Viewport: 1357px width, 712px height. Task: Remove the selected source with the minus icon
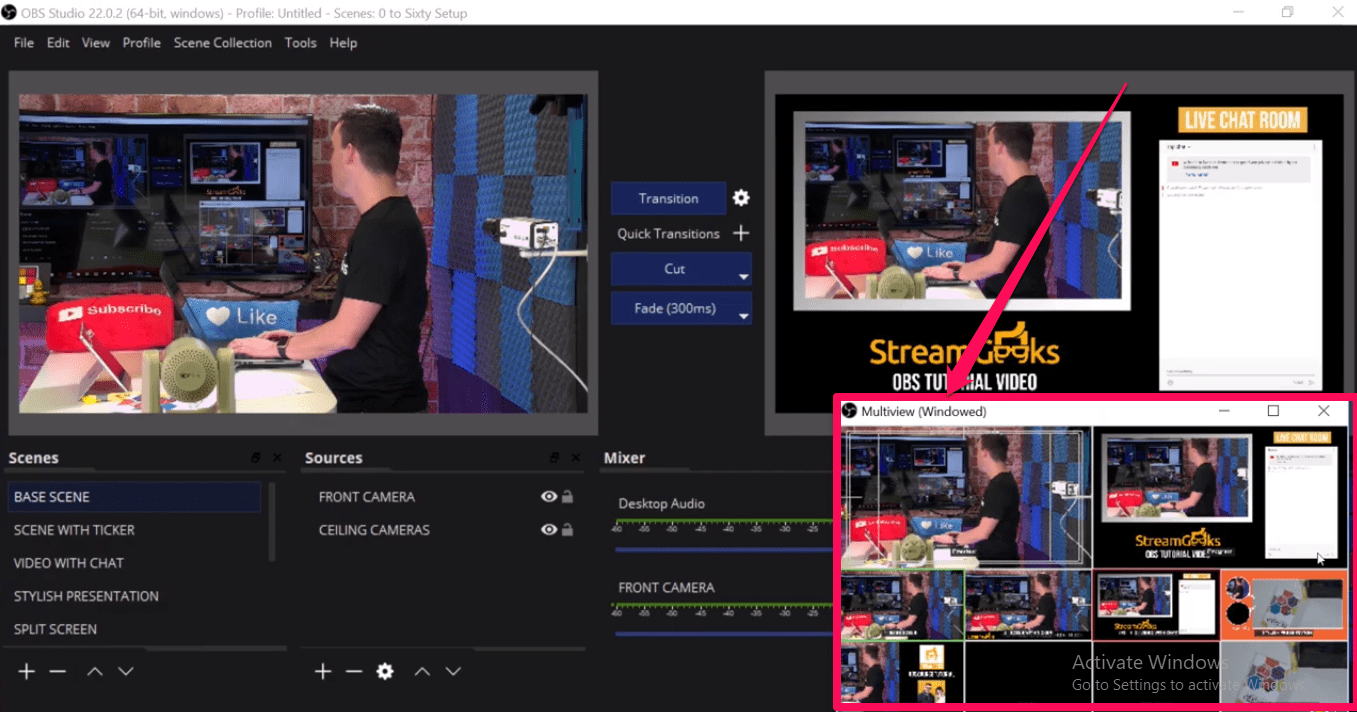[353, 671]
